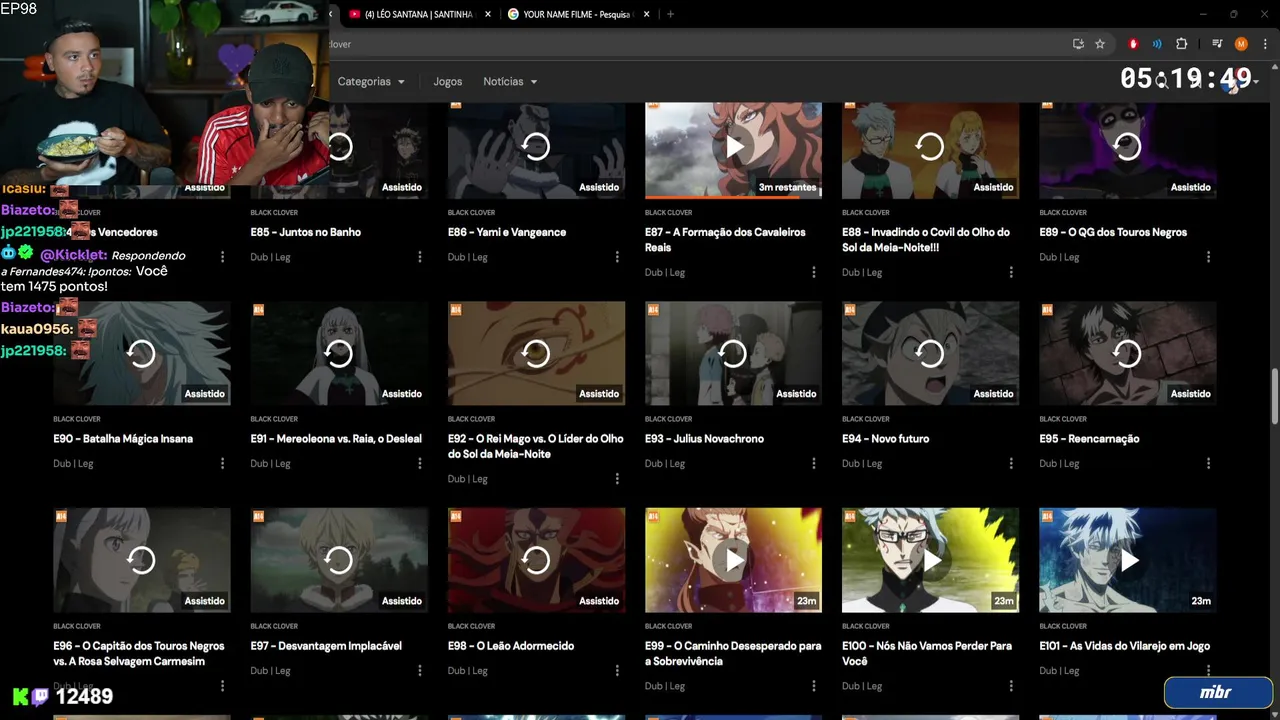This screenshot has width=1280, height=720.
Task: Open more options for E98 O Leão Adormecido
Action: [617, 671]
